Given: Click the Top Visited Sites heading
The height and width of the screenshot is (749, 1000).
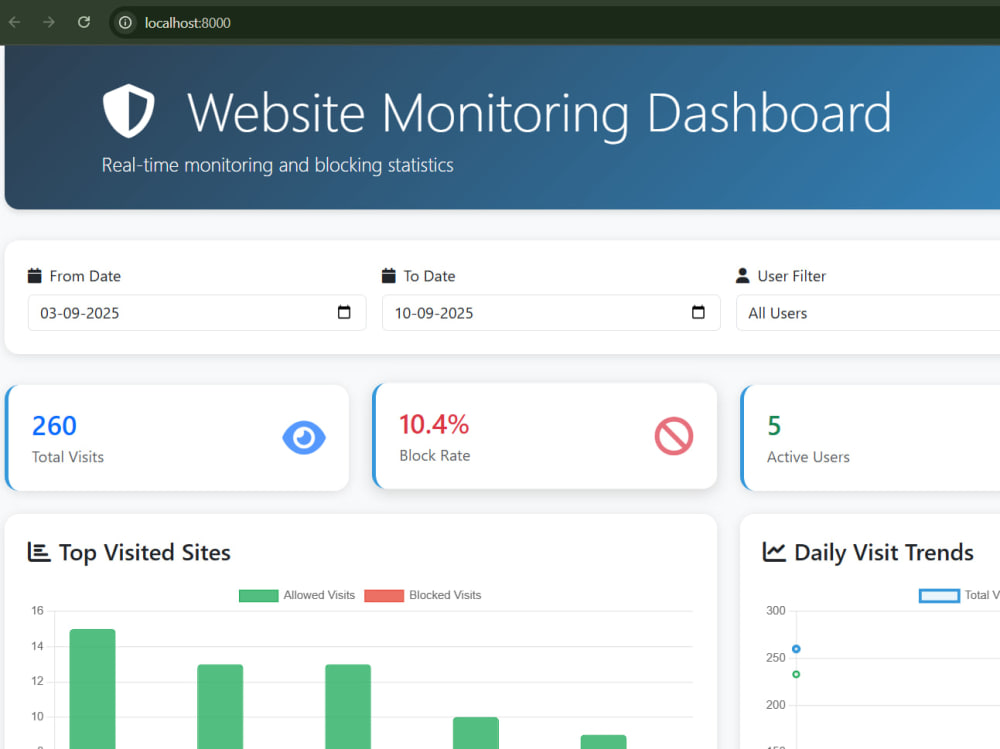Looking at the screenshot, I should point(145,552).
